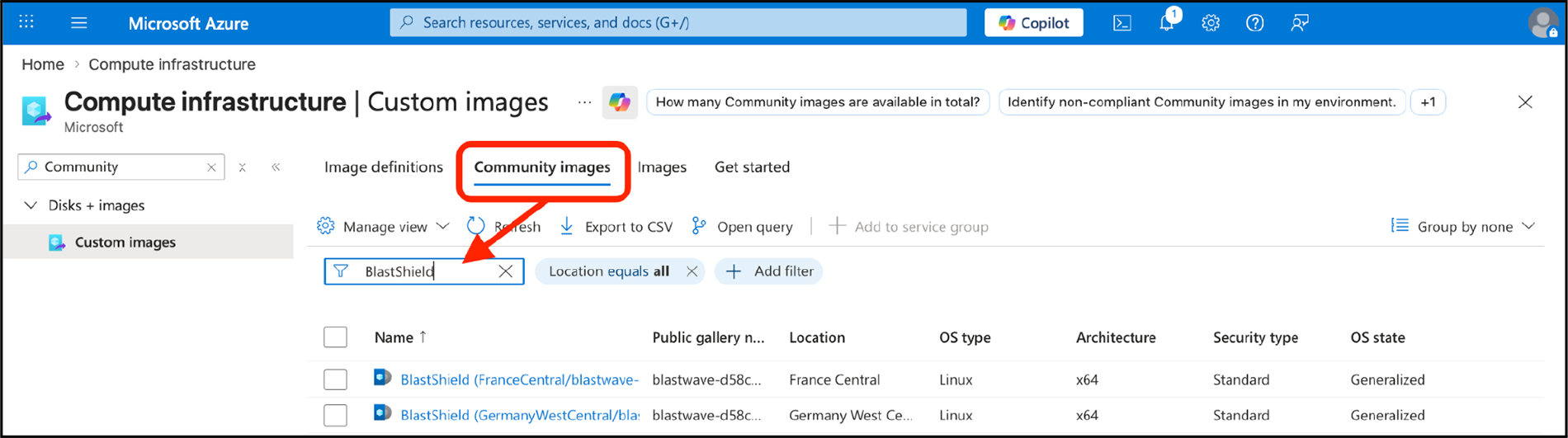1568x438 pixels.
Task: Click the FranceCentral image row icon
Action: (x=382, y=378)
